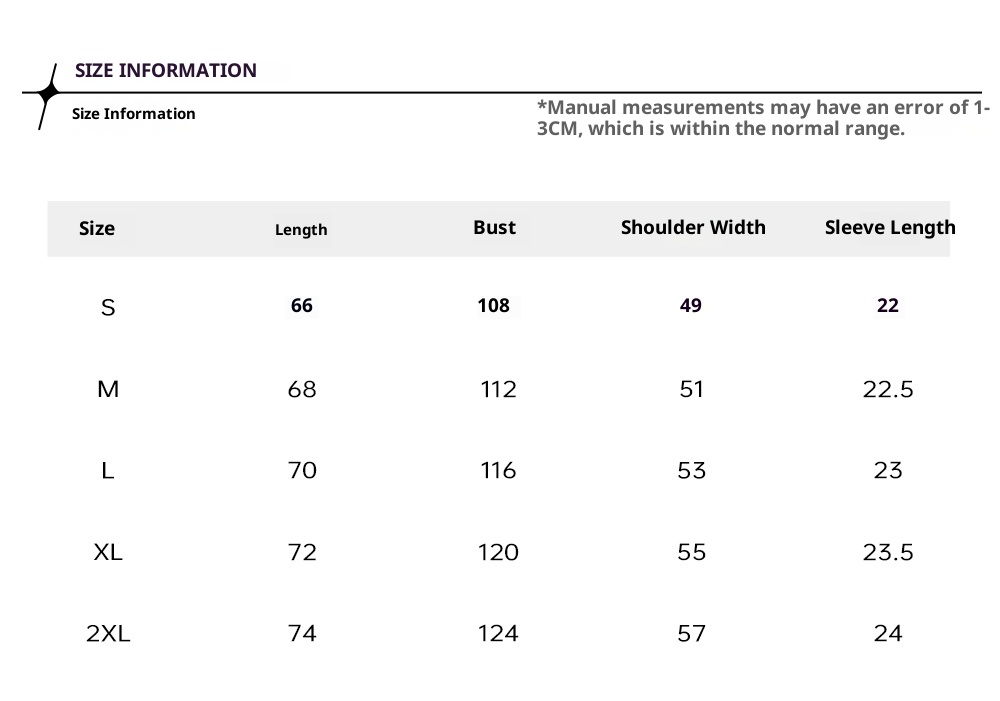The height and width of the screenshot is (701, 1000).
Task: Click the bust value 108 for S
Action: tap(494, 306)
